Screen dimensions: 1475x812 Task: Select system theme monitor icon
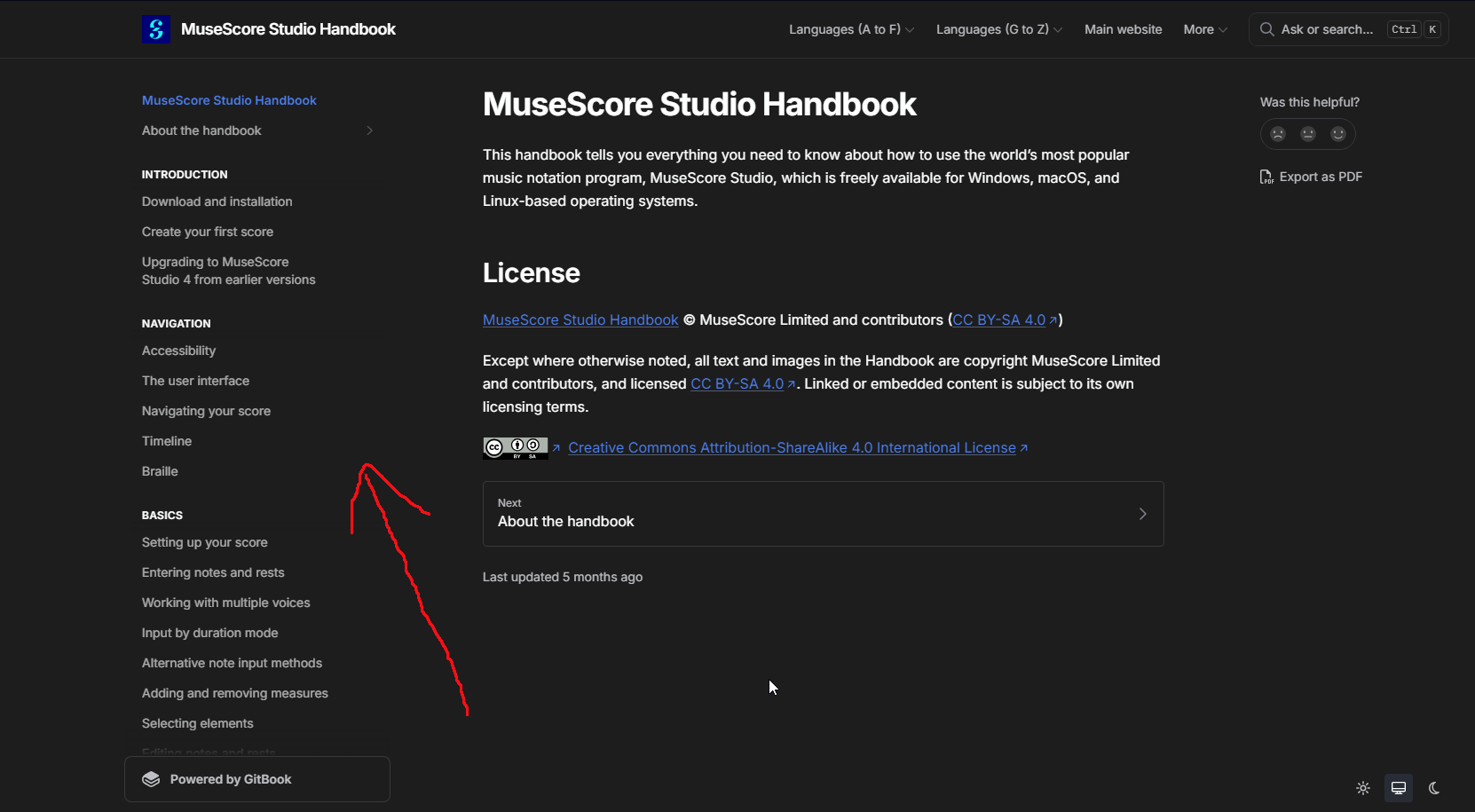pyautogui.click(x=1399, y=788)
